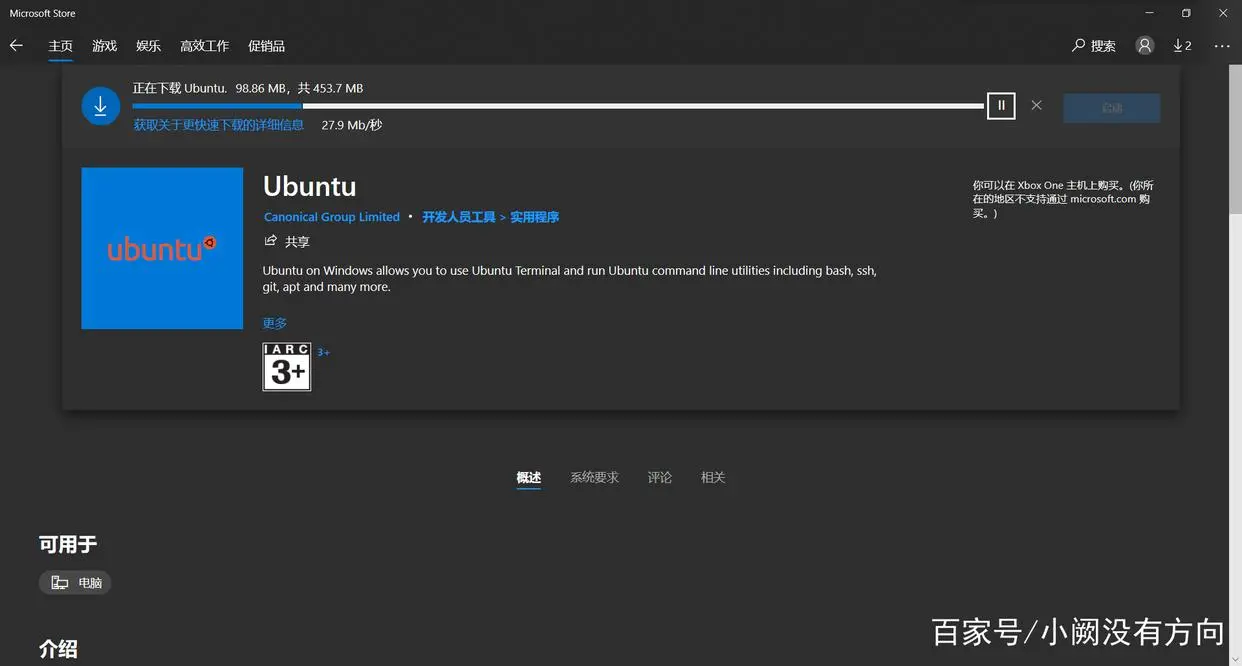Switch to the 系统要求 section tab

coord(595,478)
